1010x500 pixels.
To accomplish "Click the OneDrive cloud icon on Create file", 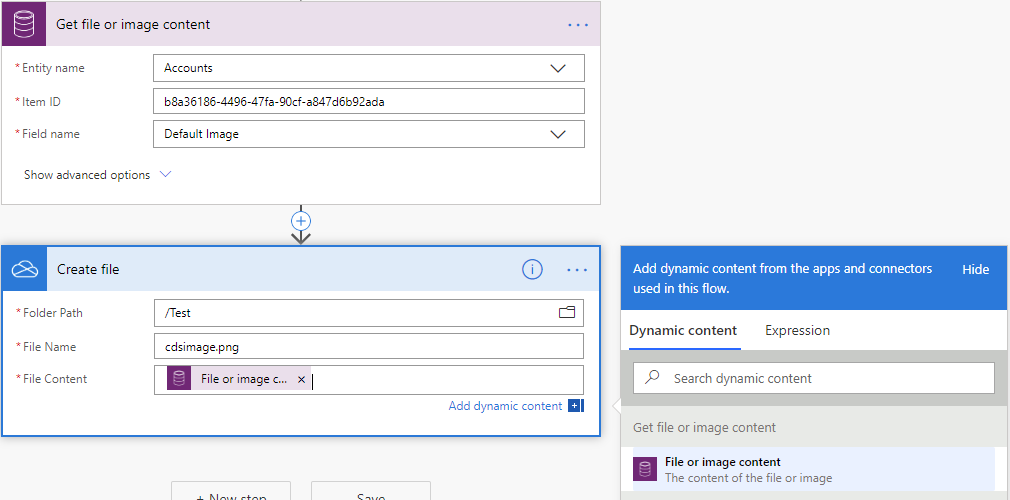I will (24, 269).
